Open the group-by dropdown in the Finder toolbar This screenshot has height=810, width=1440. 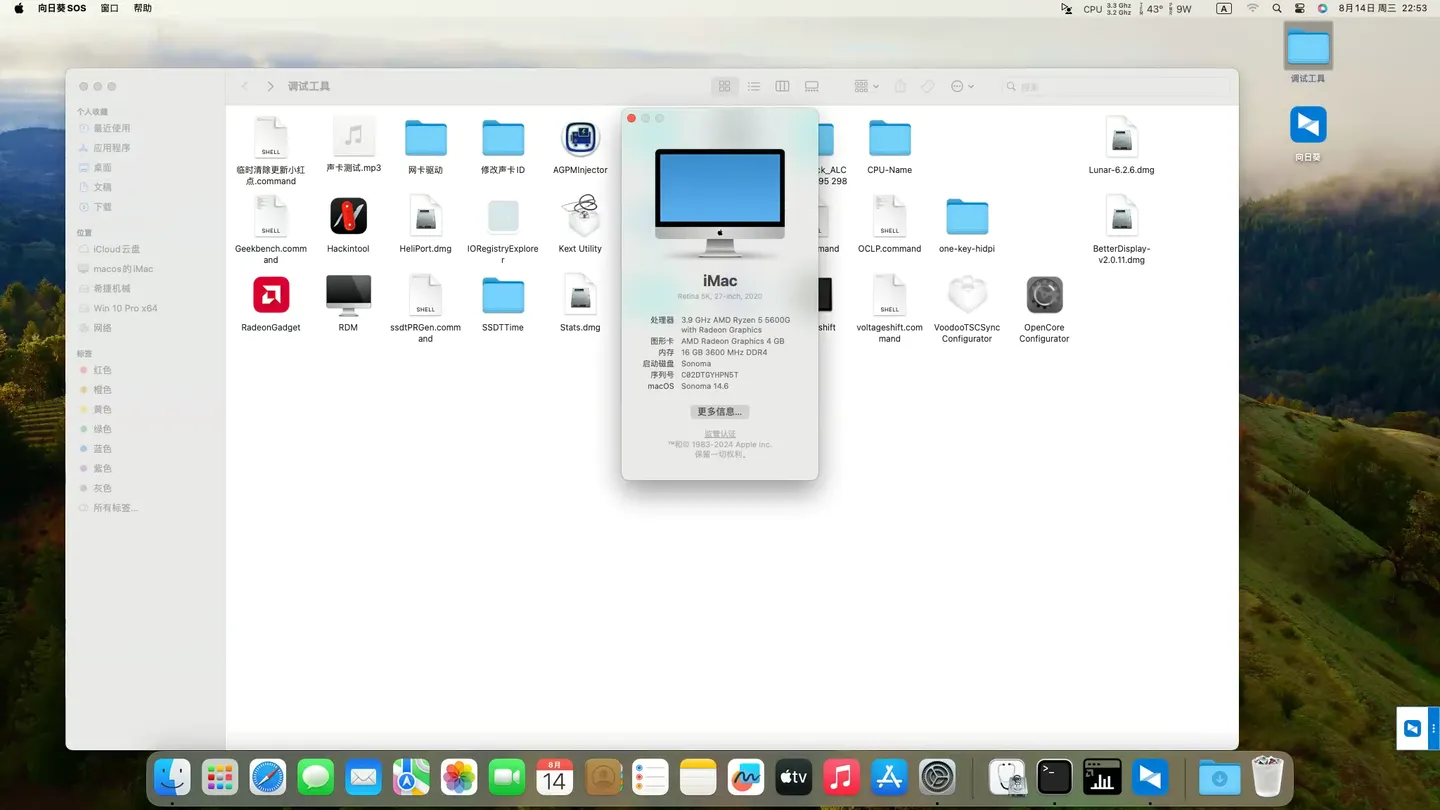click(866, 87)
